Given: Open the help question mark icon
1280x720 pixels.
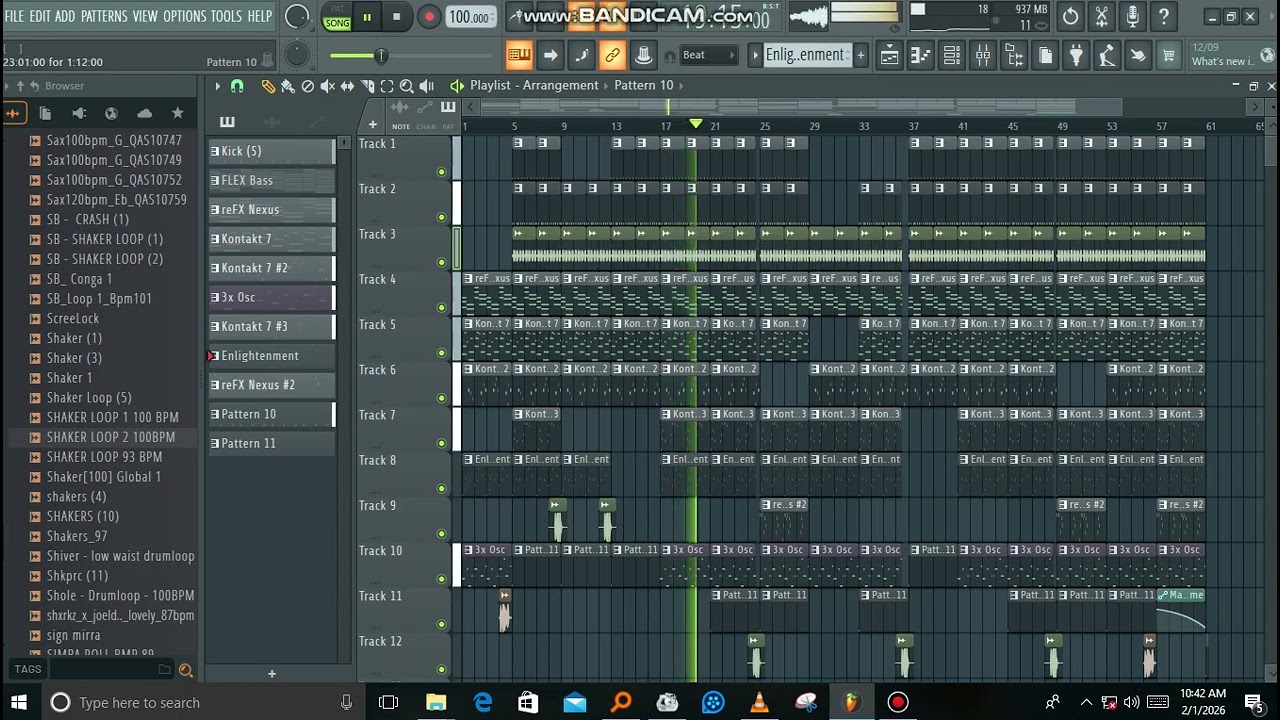Looking at the screenshot, I should click(x=1163, y=16).
